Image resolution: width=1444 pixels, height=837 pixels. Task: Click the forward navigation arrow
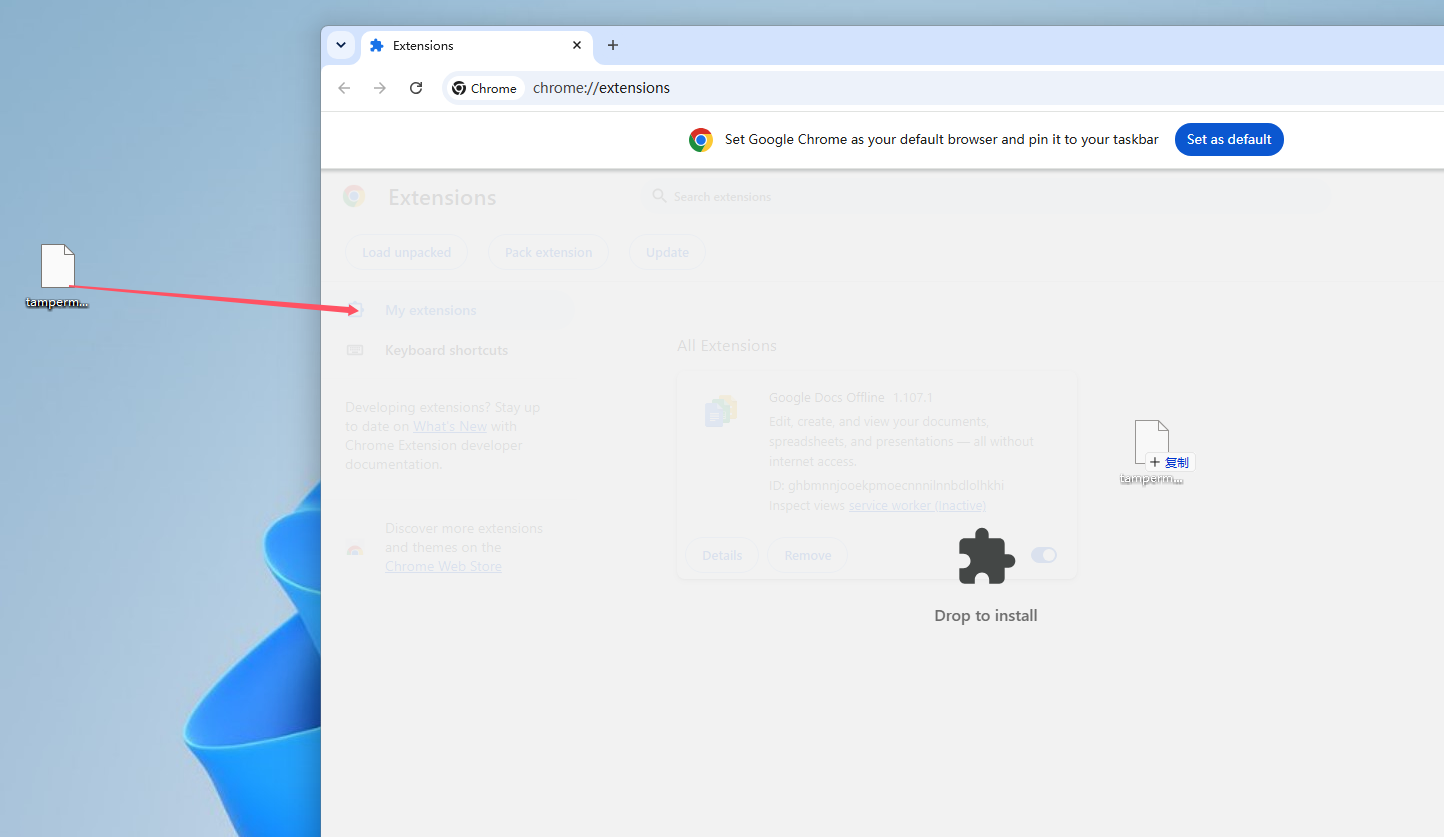[x=380, y=88]
